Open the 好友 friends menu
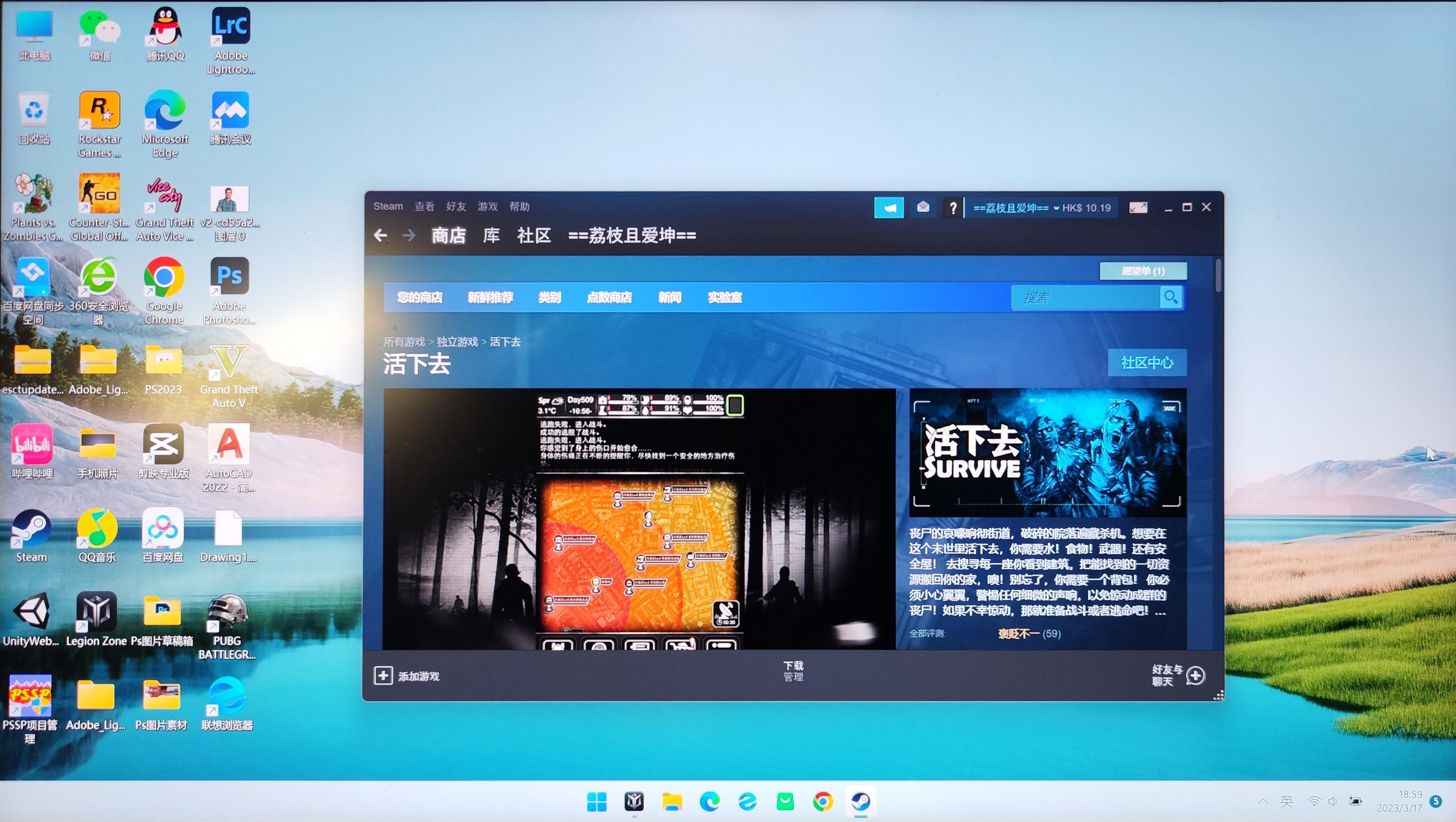 (456, 206)
